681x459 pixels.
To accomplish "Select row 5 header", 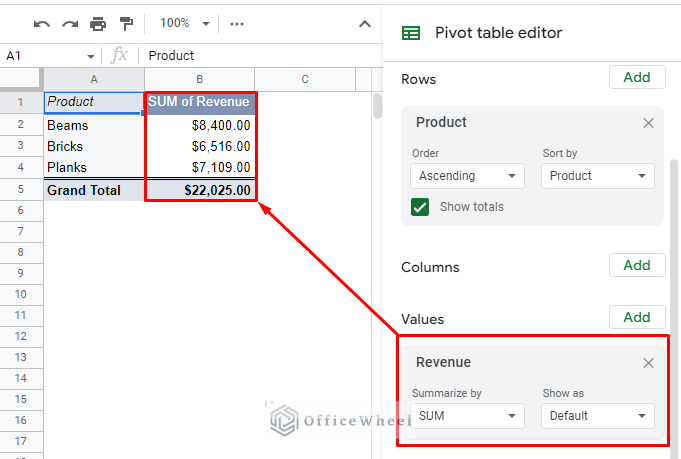I will 21,190.
